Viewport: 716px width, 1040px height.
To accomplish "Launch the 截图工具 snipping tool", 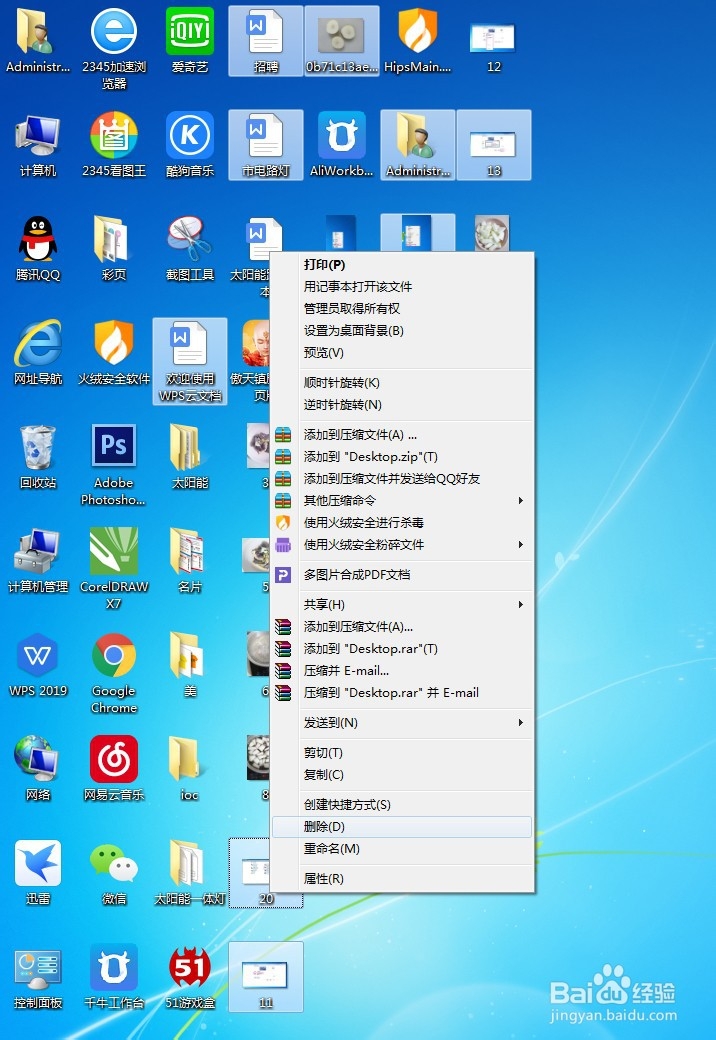I will coord(190,249).
